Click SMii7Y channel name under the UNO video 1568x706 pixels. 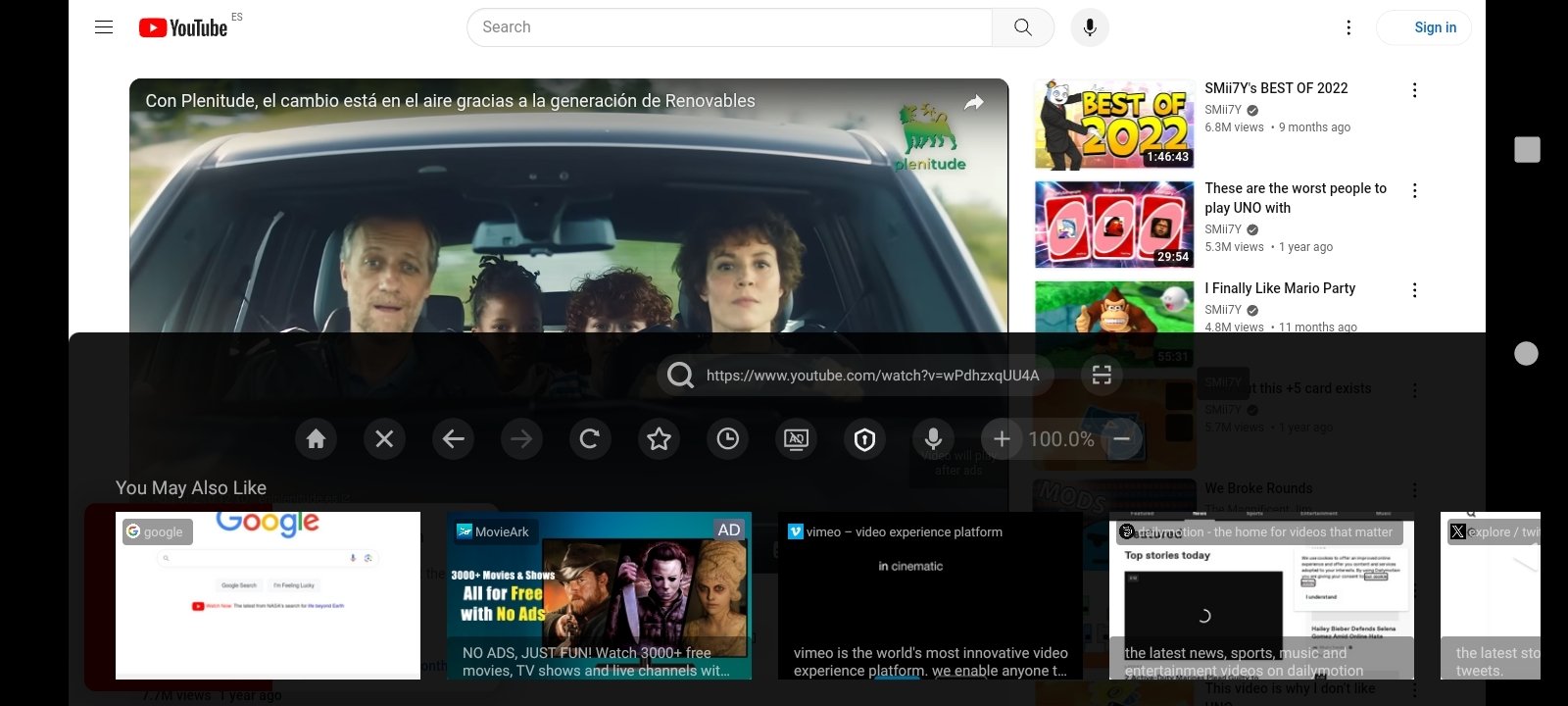pyautogui.click(x=1223, y=229)
